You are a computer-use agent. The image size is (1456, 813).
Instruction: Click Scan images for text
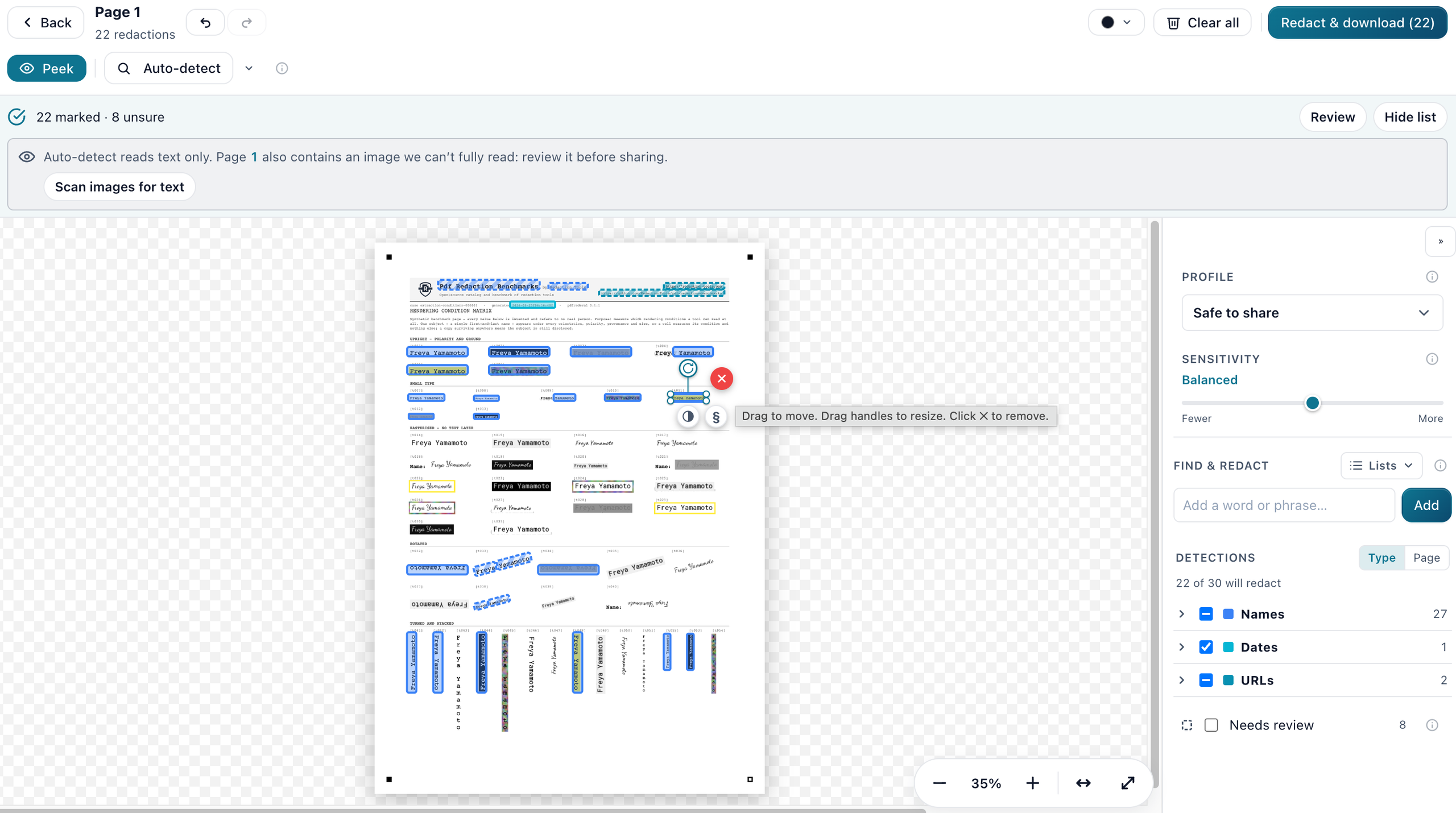[119, 187]
